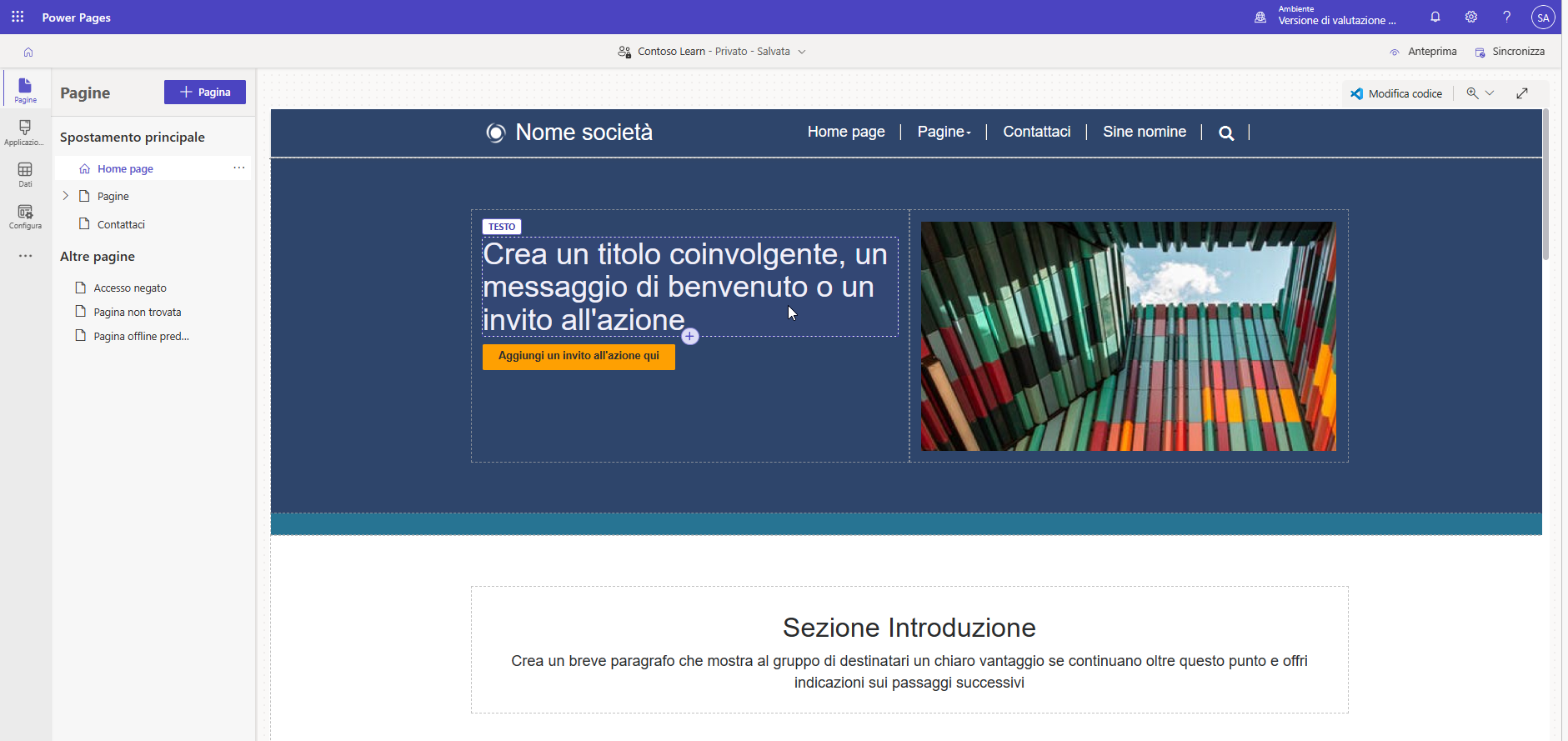Screen dimensions: 1568x741
Task: Open the zoom level dropdown arrow
Action: pyautogui.click(x=1490, y=93)
